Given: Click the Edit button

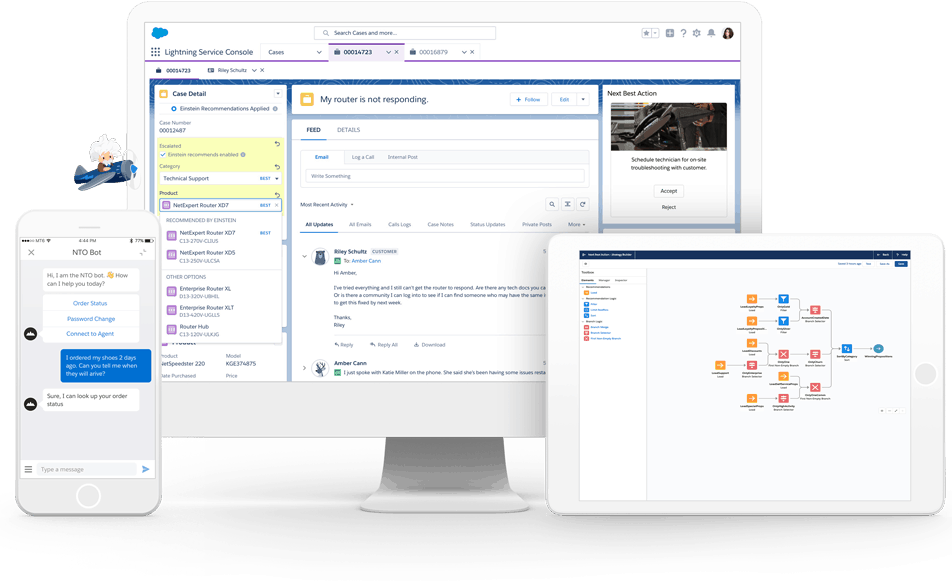Looking at the screenshot, I should point(565,100).
